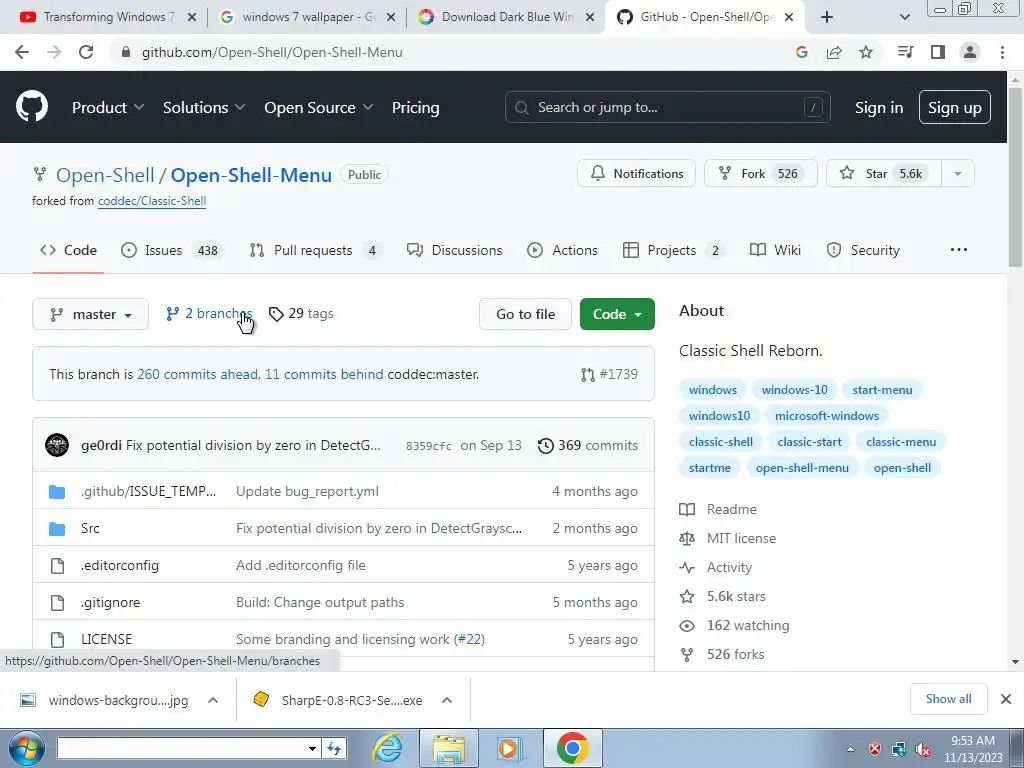Open Internet Explorer from the taskbar
Viewport: 1024px width, 768px height.
[x=387, y=748]
